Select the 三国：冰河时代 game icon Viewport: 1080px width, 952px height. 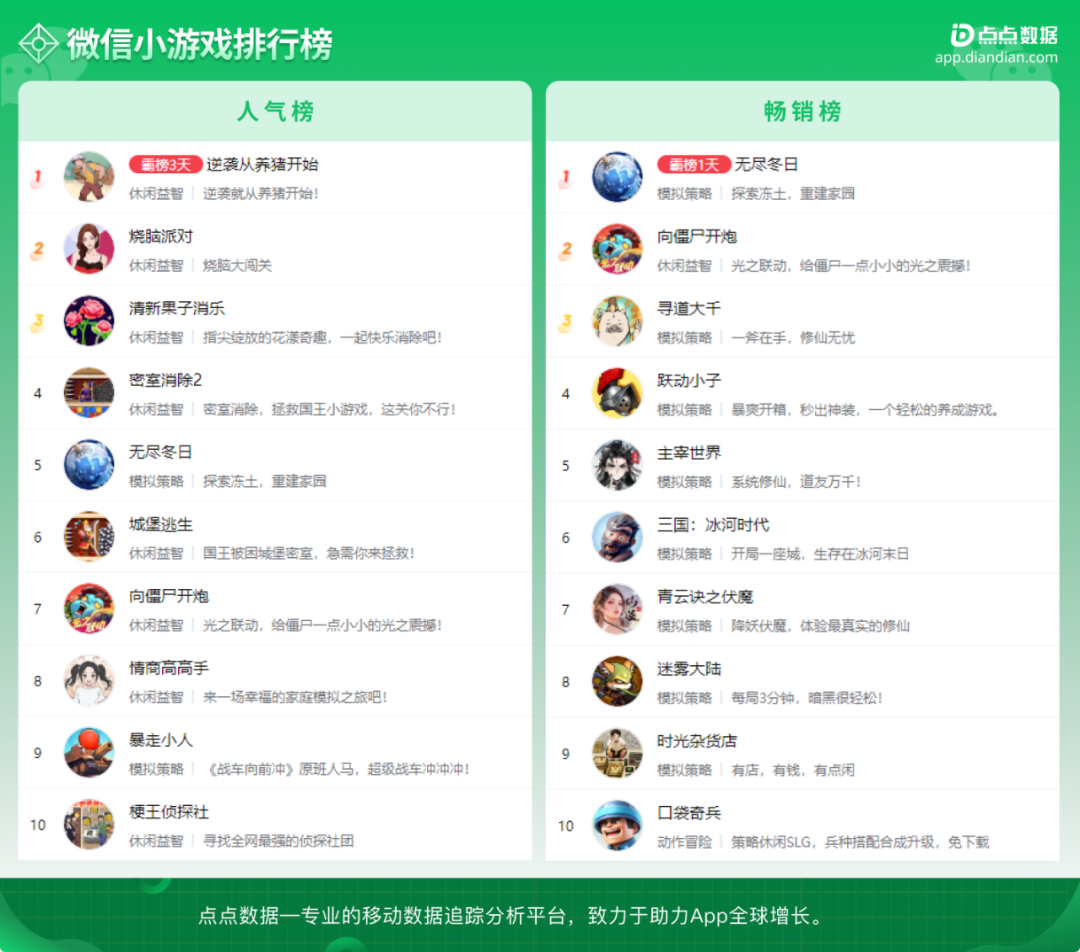tap(617, 537)
